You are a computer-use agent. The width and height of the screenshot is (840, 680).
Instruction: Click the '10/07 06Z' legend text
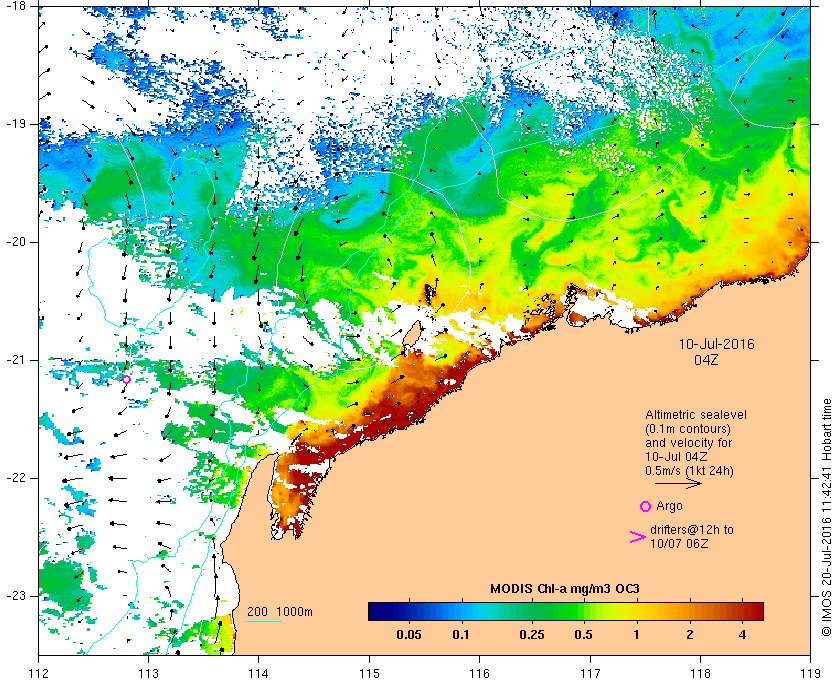point(679,543)
